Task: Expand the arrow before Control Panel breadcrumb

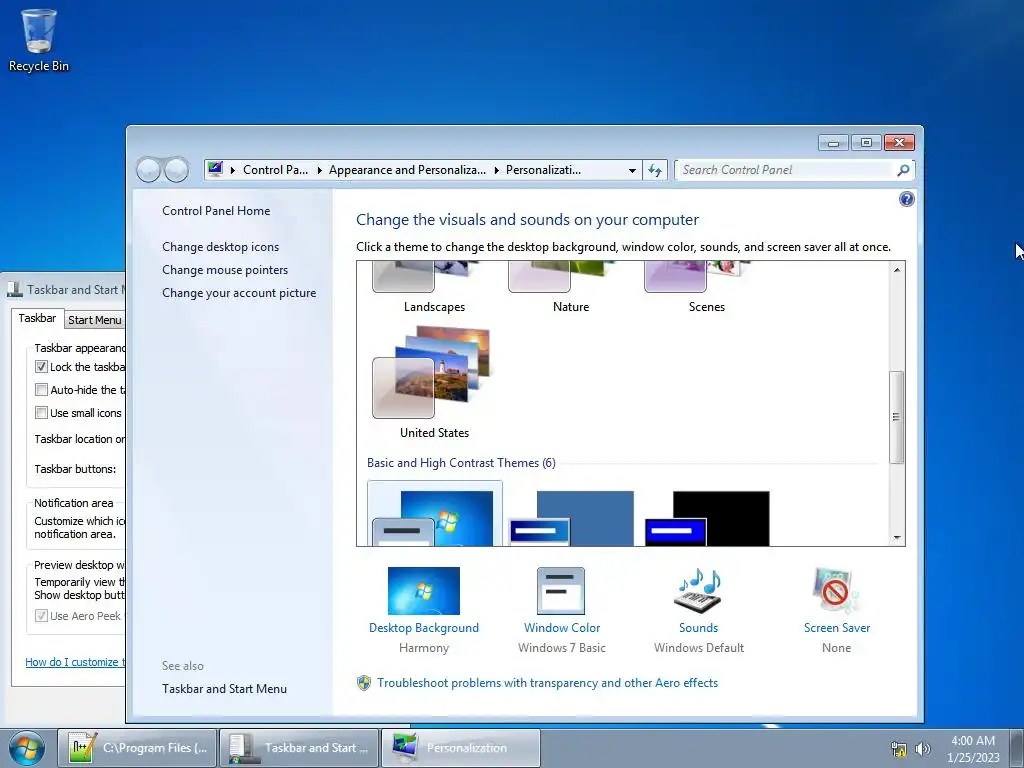Action: (232, 170)
